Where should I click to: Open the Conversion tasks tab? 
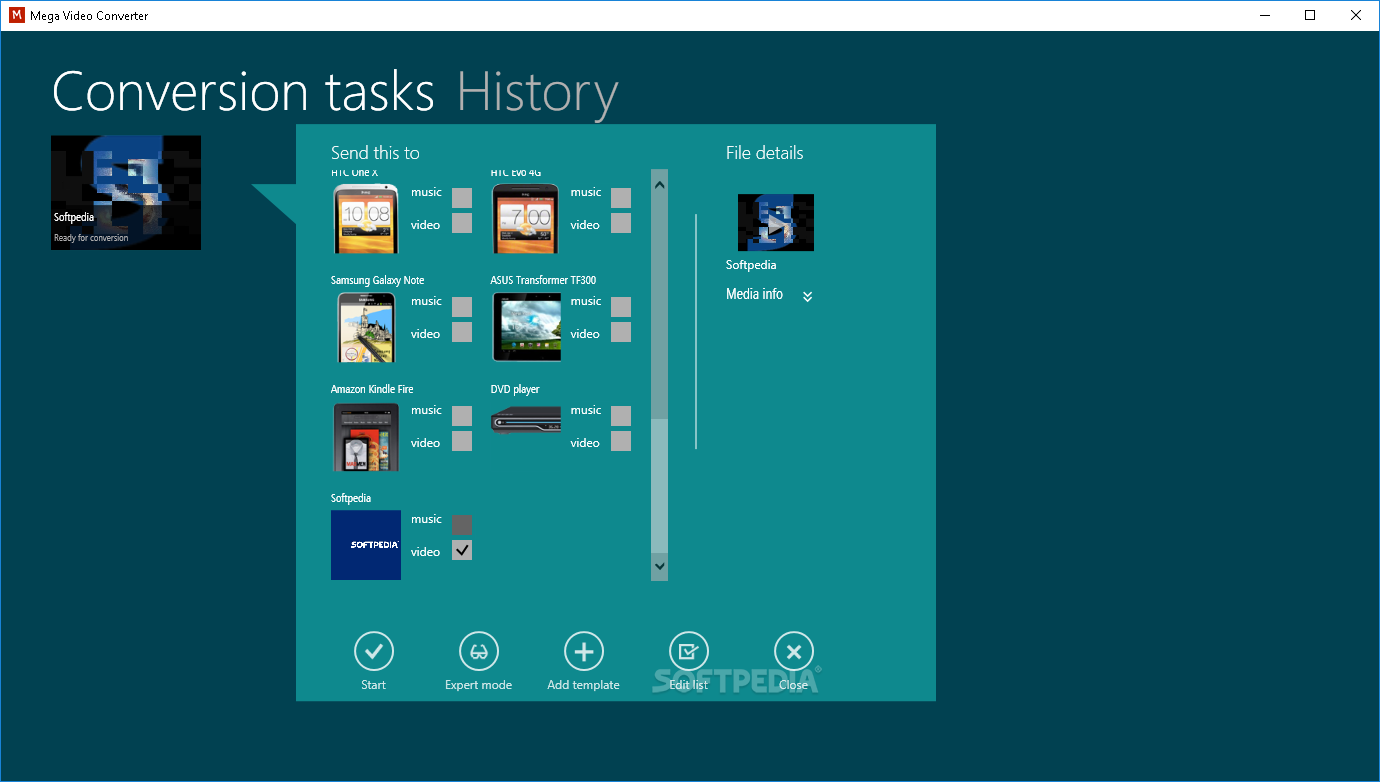pyautogui.click(x=243, y=92)
